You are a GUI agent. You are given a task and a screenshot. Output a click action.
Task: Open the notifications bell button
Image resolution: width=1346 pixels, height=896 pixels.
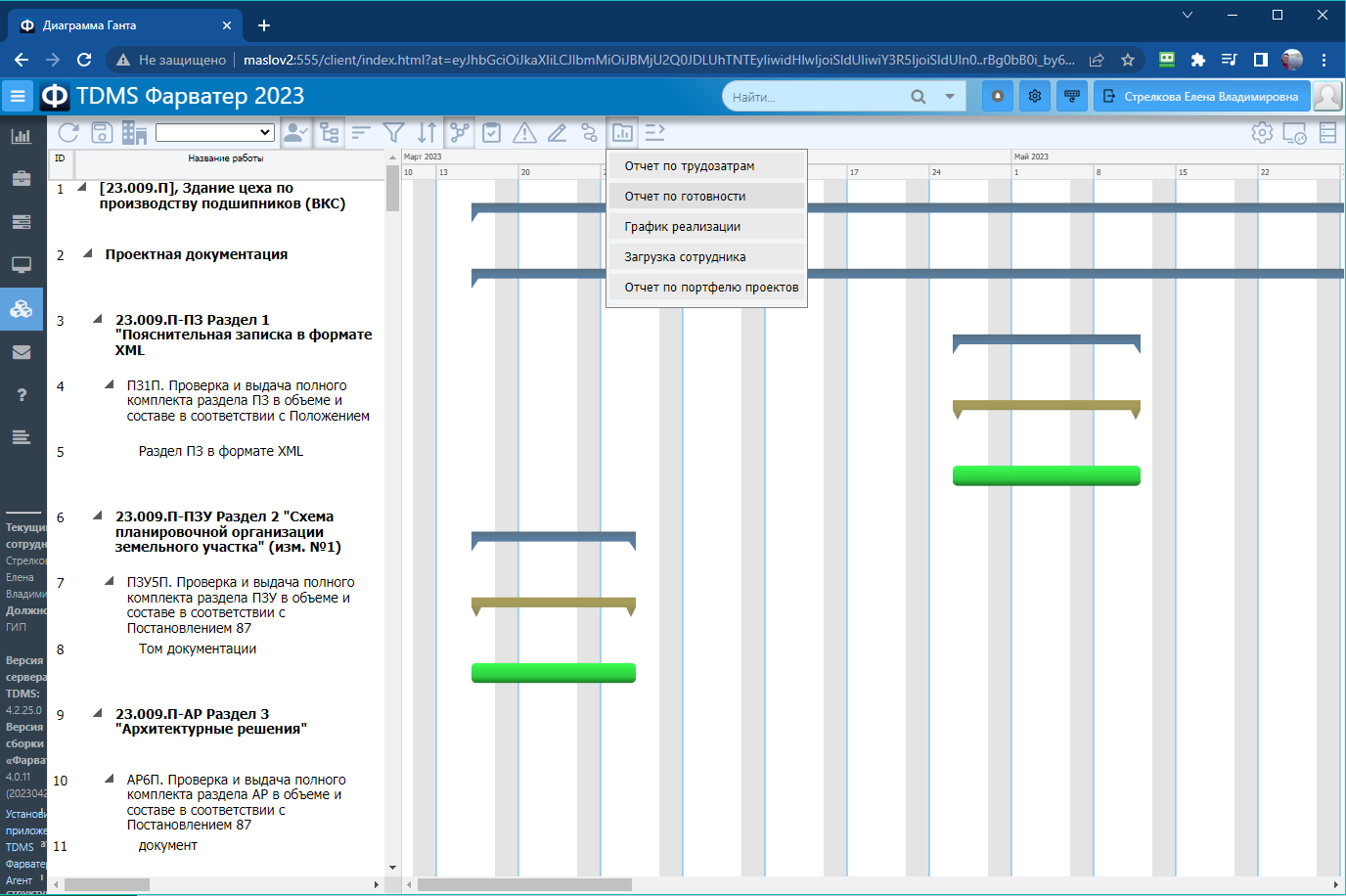(x=998, y=96)
